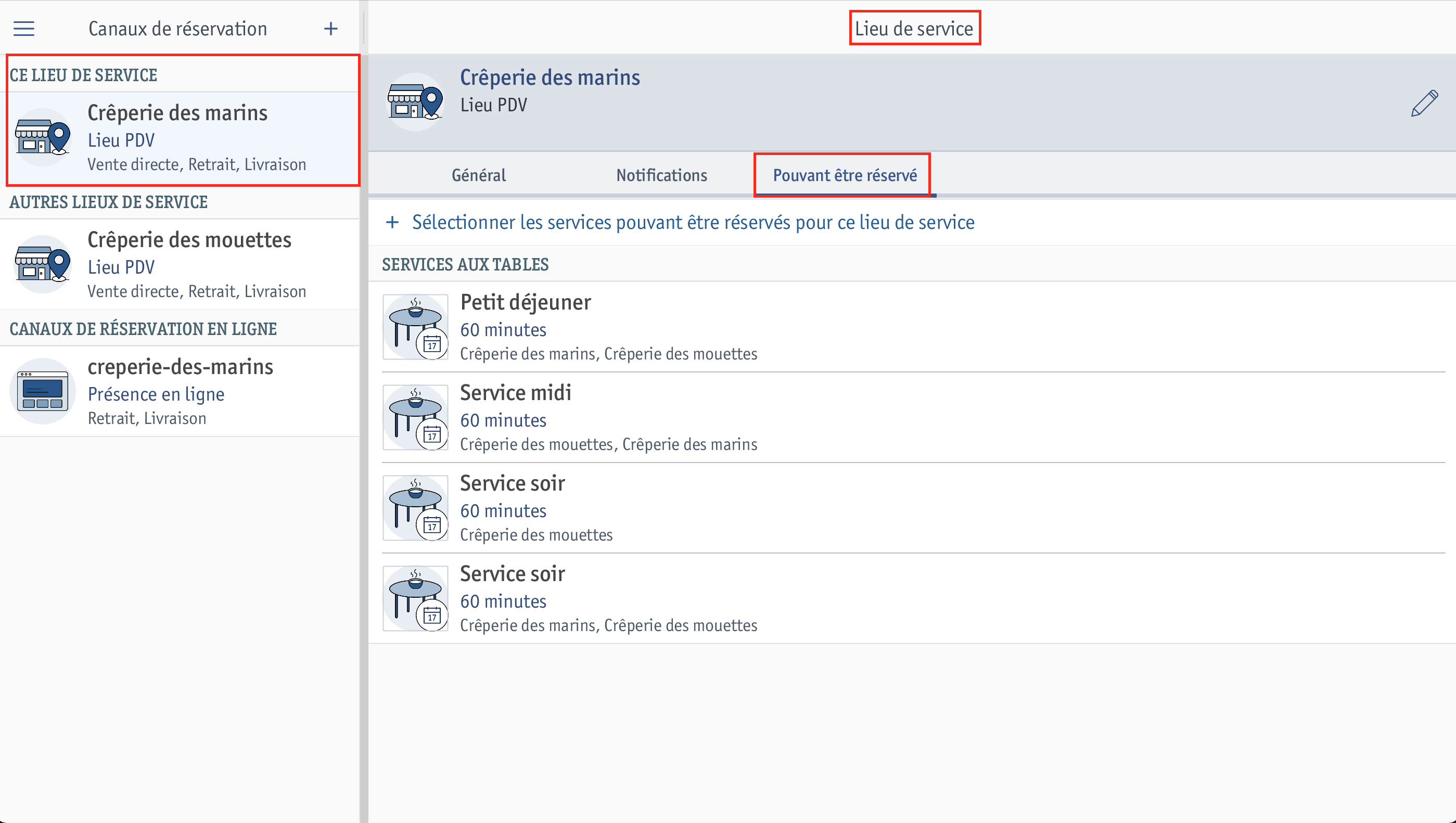Open Service soir for Crêperie des mouettes only
This screenshot has height=823, width=1456.
(912, 508)
